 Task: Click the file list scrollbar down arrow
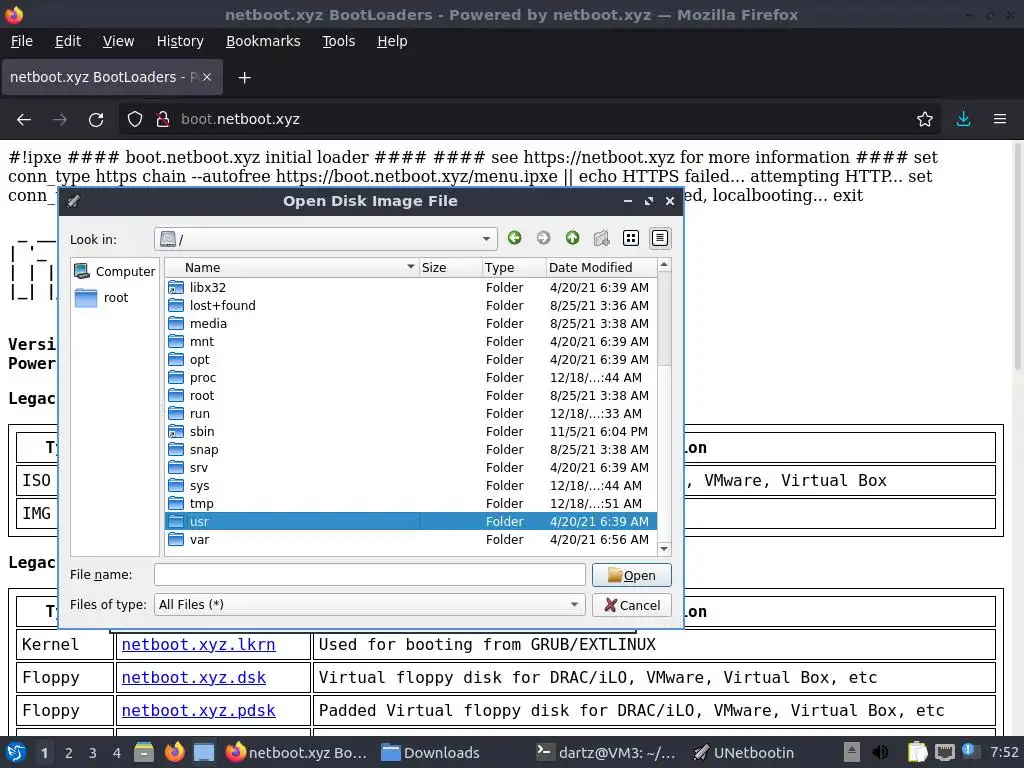click(x=664, y=549)
